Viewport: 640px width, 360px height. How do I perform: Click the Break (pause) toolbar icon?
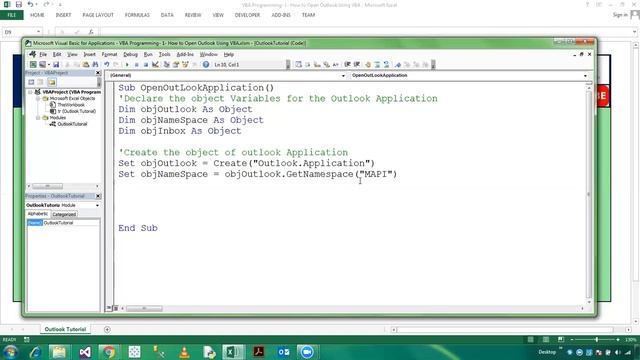[136, 64]
